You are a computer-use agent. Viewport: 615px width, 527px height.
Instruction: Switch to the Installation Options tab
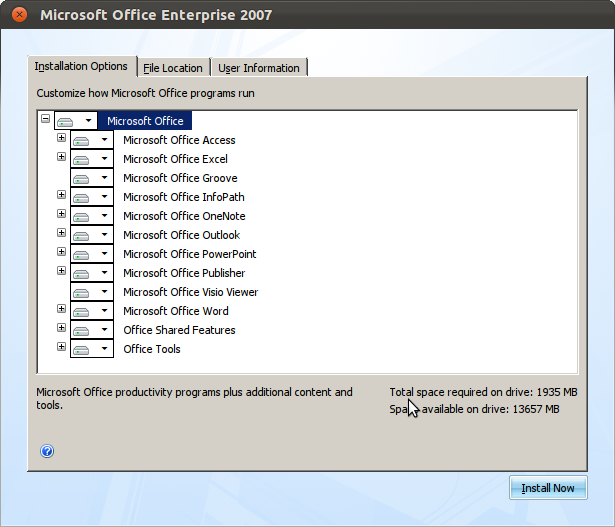point(82,66)
